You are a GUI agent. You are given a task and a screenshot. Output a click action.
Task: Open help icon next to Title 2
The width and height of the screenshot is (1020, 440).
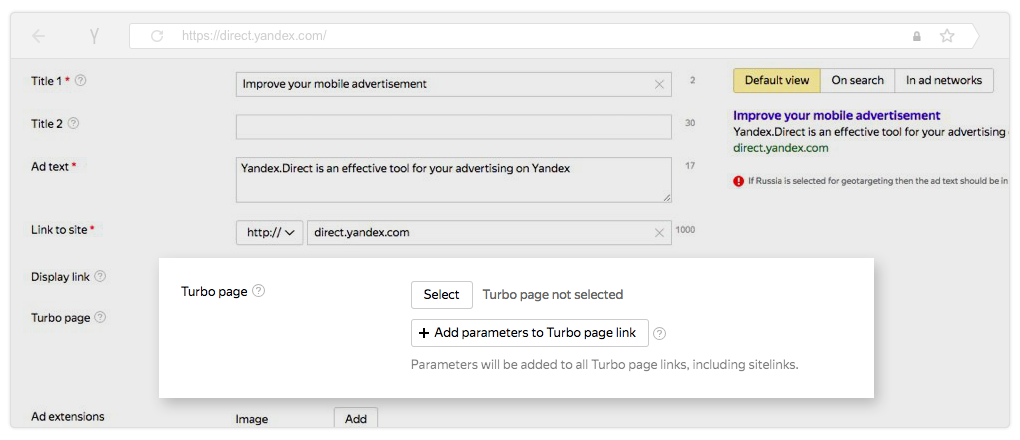click(x=73, y=124)
